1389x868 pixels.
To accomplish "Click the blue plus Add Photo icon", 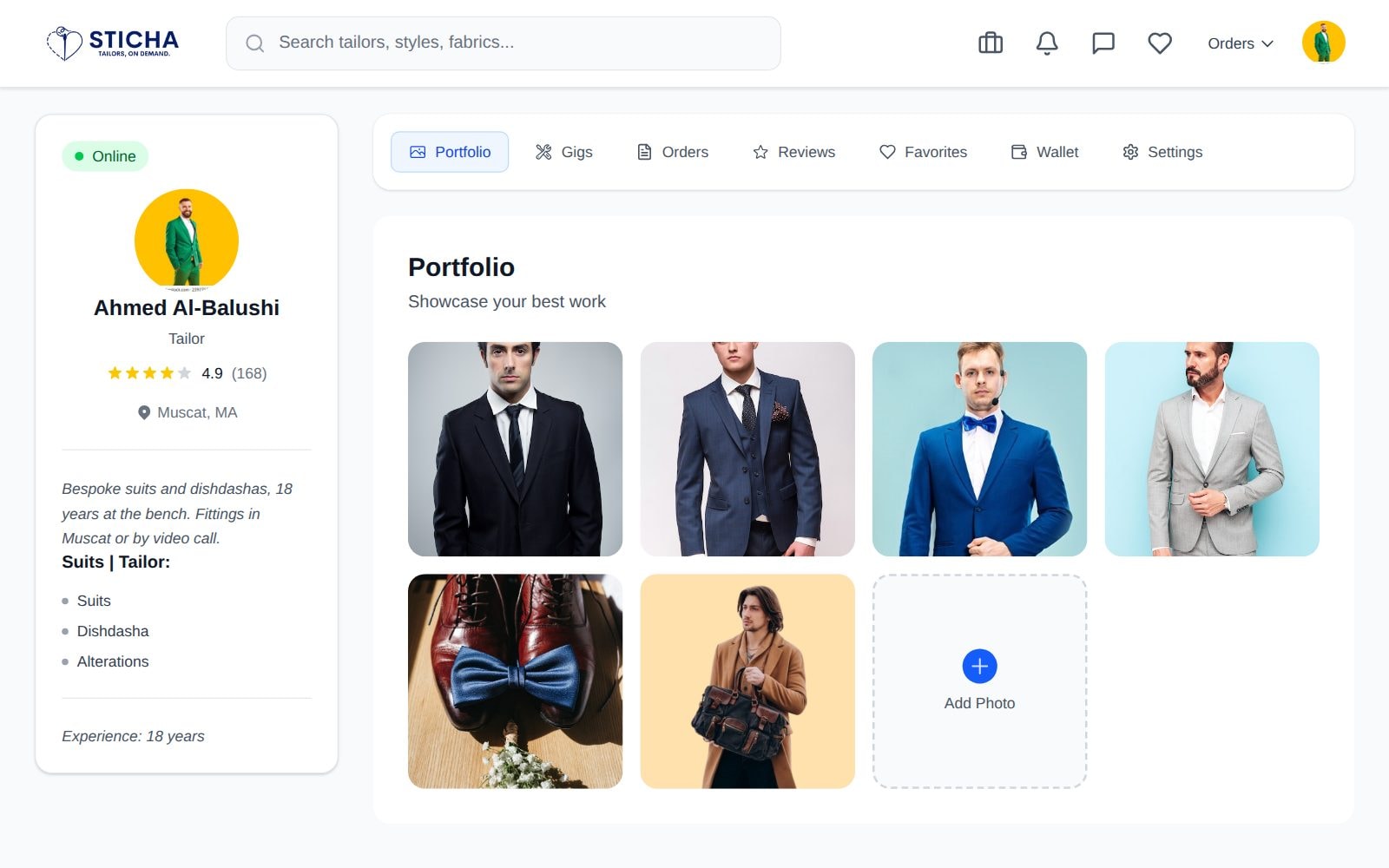I will coord(979,666).
